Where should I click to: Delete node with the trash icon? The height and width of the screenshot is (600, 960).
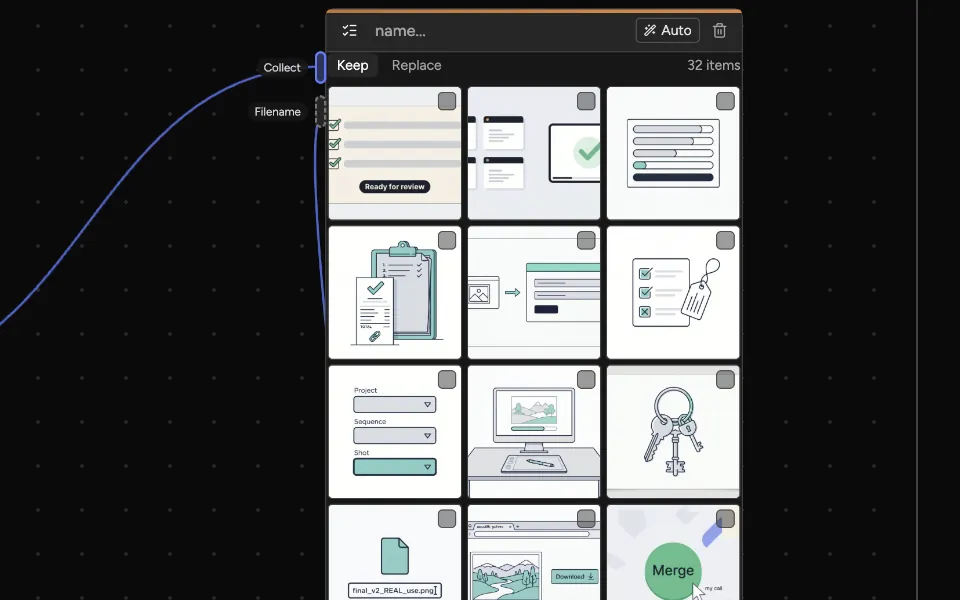[719, 31]
